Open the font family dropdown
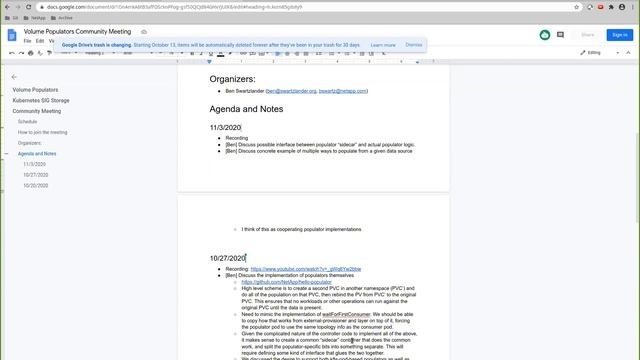640x360 pixels. coord(138,53)
